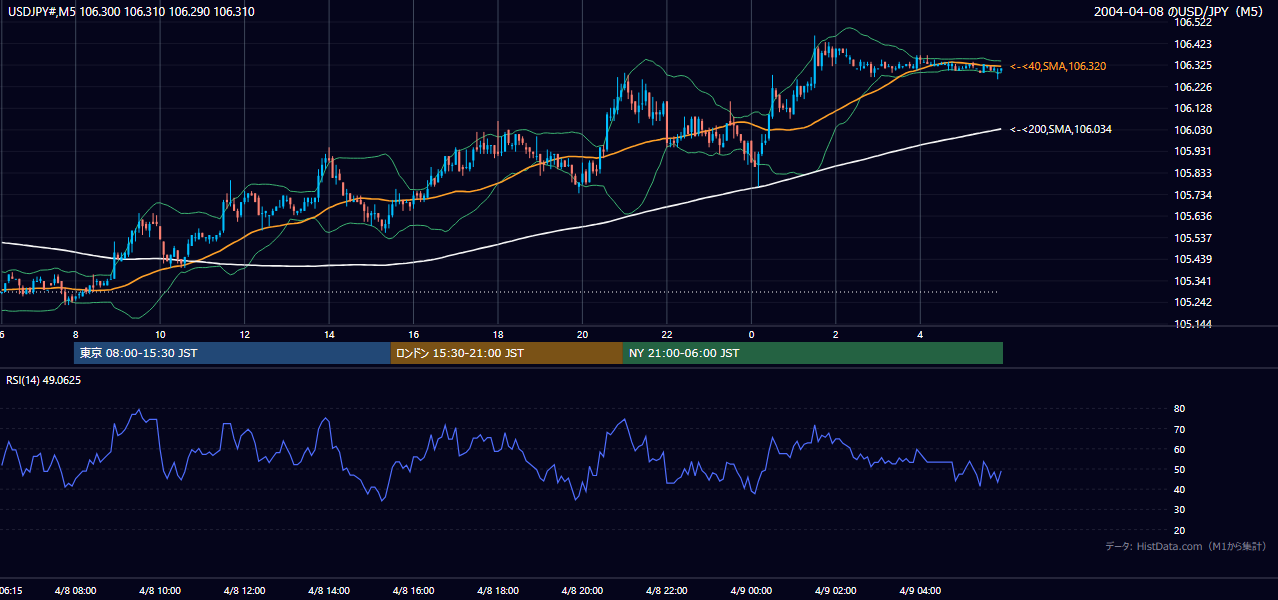The height and width of the screenshot is (600, 1278).
Task: Click RSI scale value 60
Action: 1180,449
